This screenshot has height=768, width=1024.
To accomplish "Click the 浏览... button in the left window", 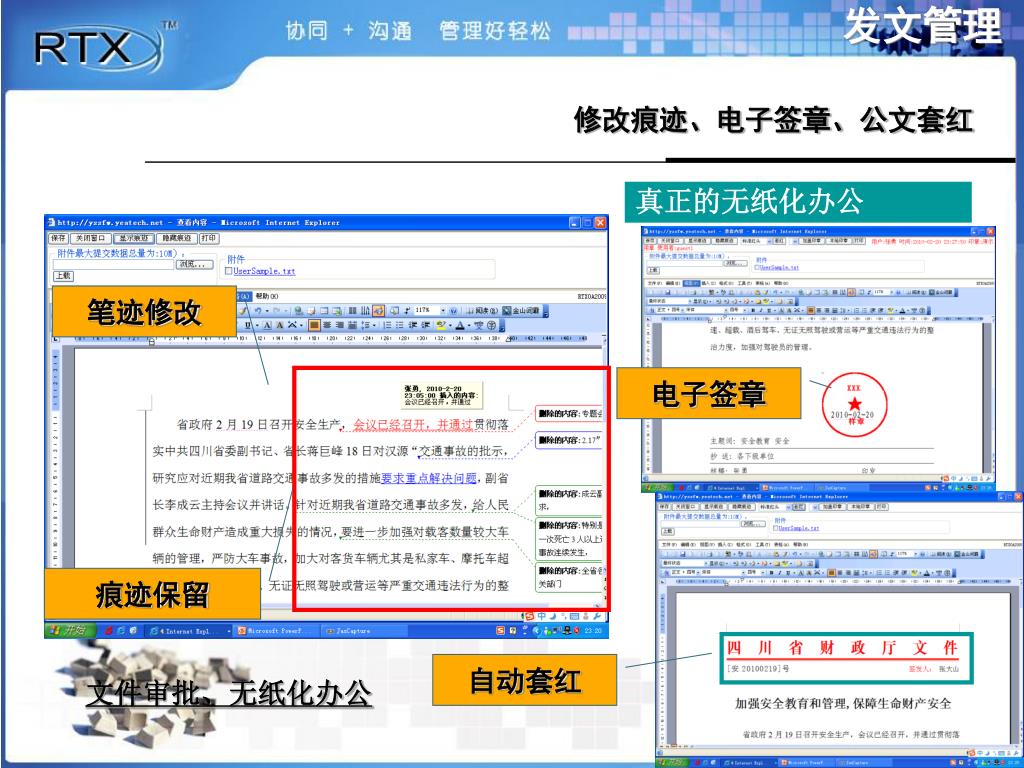I will pos(195,264).
